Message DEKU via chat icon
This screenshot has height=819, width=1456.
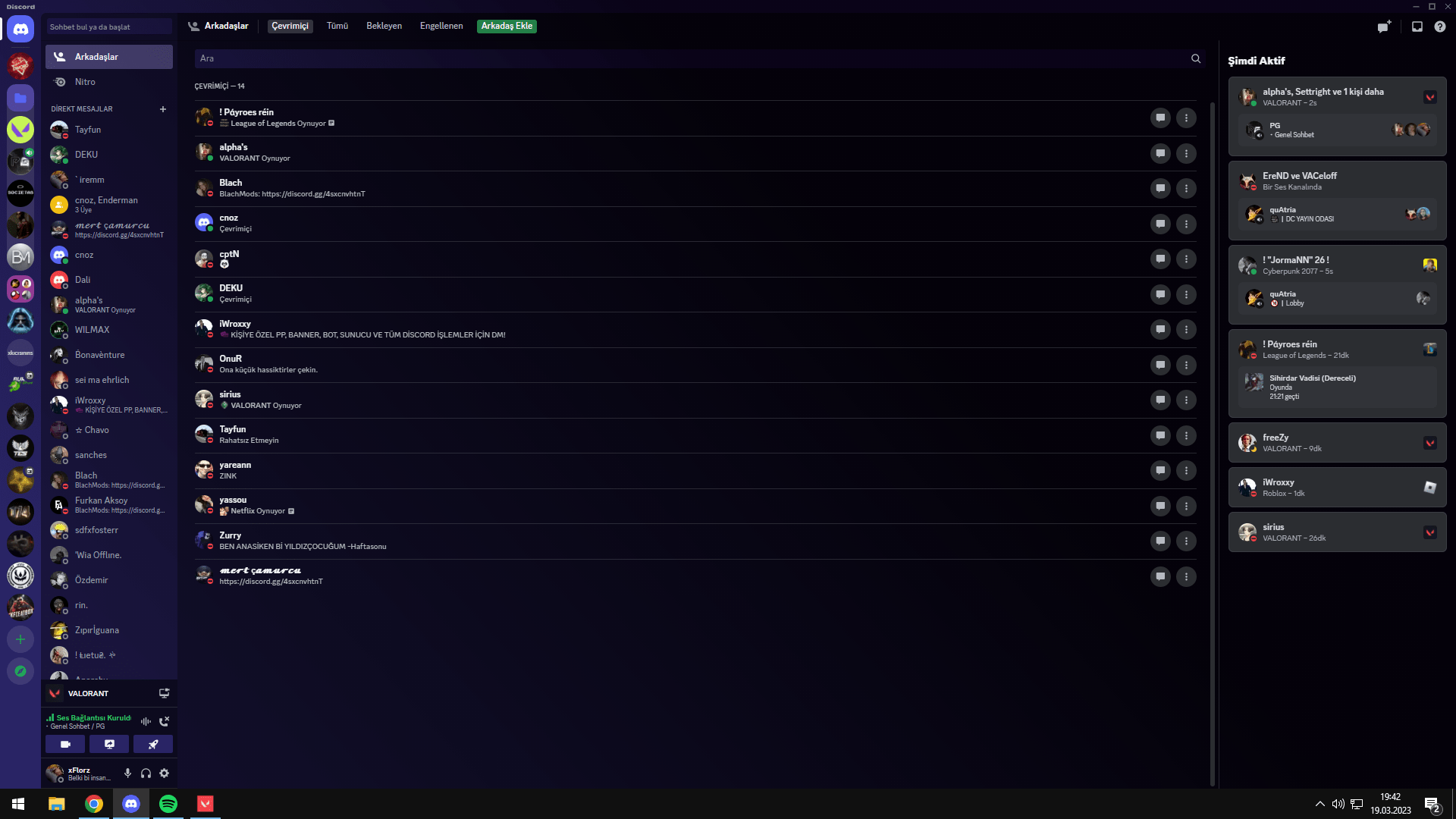pyautogui.click(x=1160, y=294)
